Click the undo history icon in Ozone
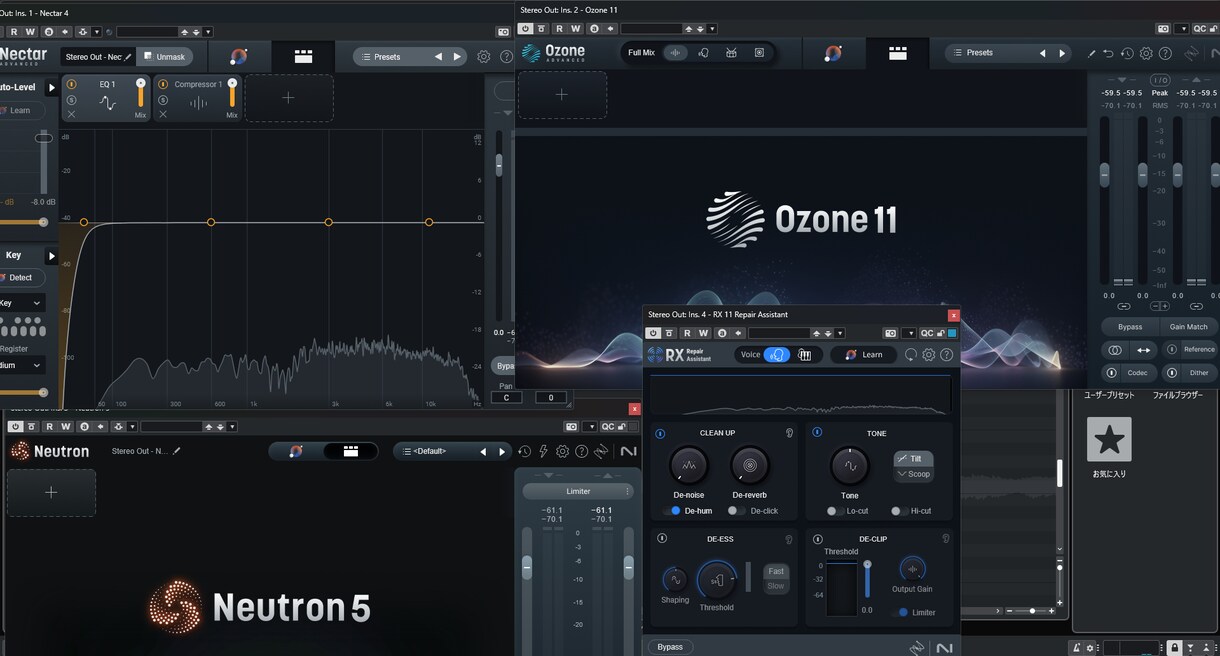The height and width of the screenshot is (656, 1220). pos(1127,53)
